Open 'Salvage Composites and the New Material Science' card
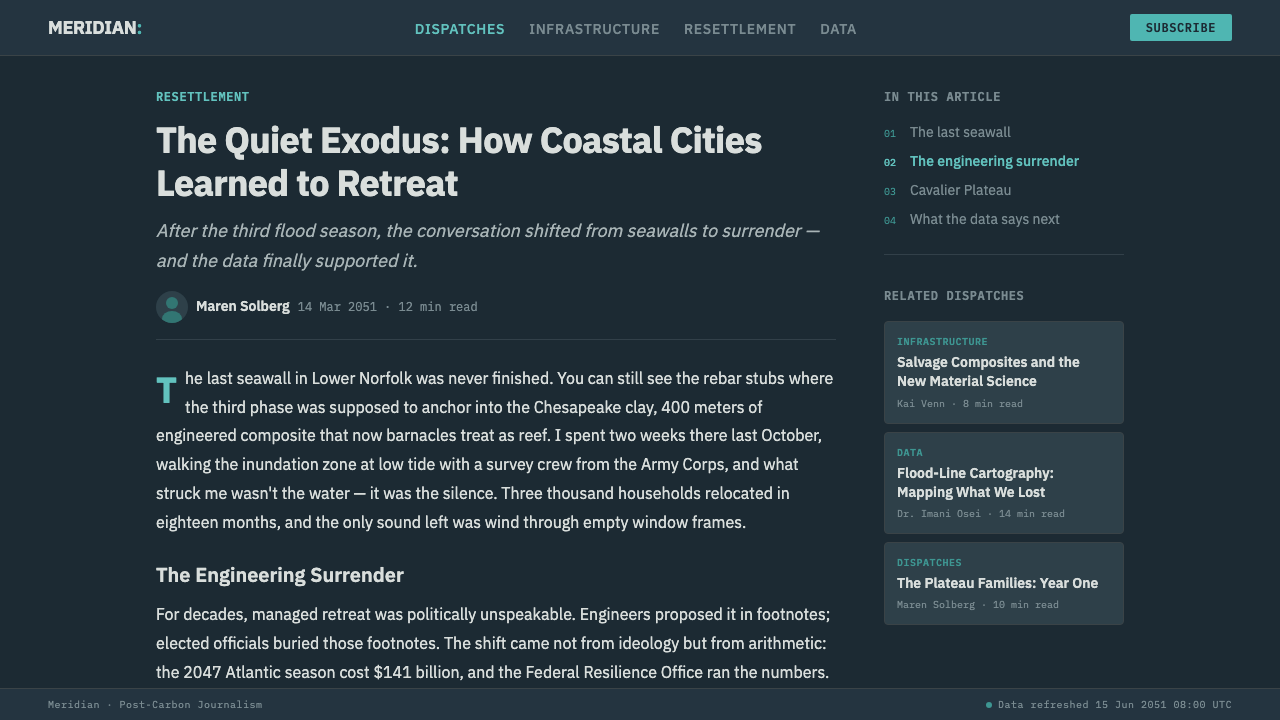This screenshot has width=1280, height=720. click(1004, 372)
